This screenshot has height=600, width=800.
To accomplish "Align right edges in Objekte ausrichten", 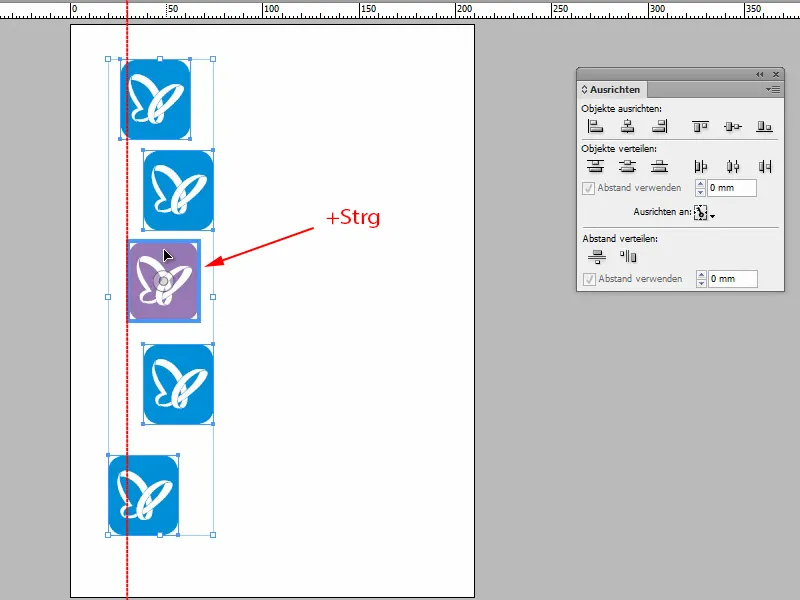I will click(x=660, y=126).
